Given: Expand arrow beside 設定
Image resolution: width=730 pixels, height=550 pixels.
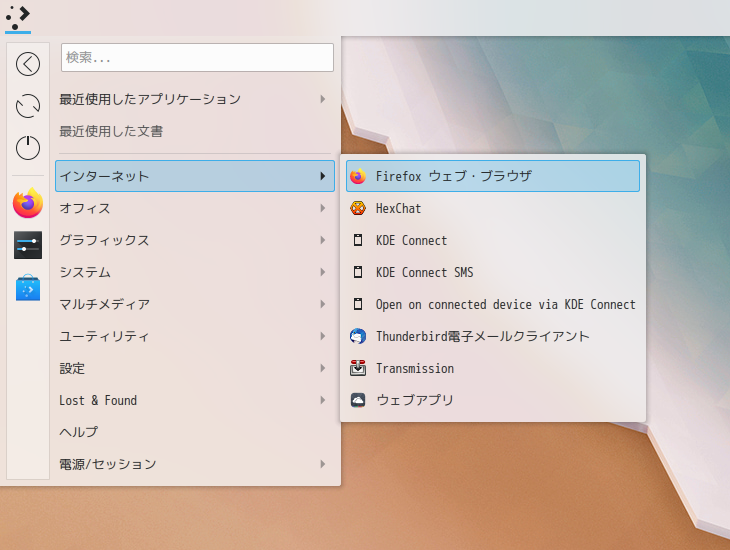Looking at the screenshot, I should pos(323,368).
